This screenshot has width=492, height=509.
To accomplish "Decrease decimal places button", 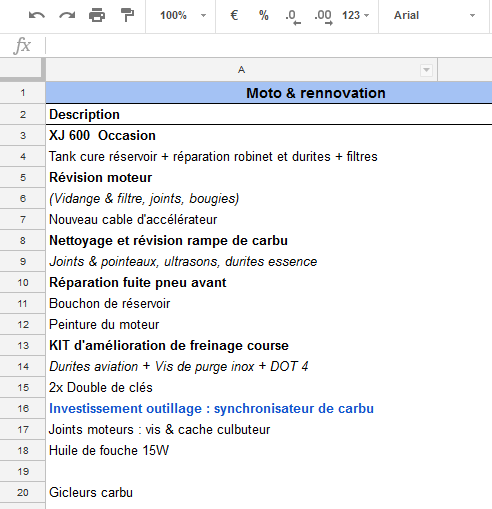I will tap(293, 17).
